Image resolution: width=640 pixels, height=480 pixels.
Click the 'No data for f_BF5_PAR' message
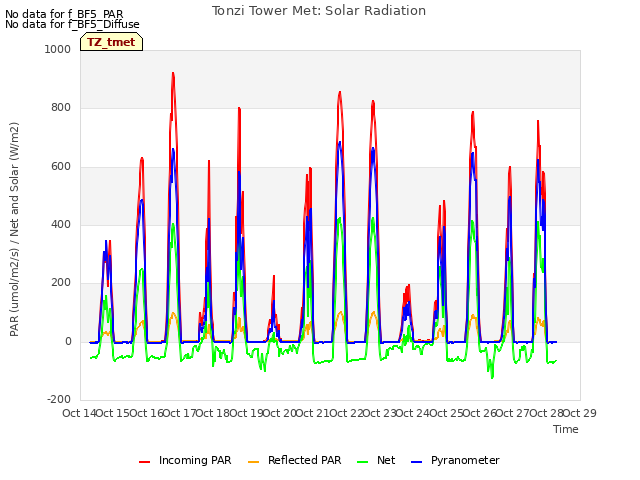point(64,14)
